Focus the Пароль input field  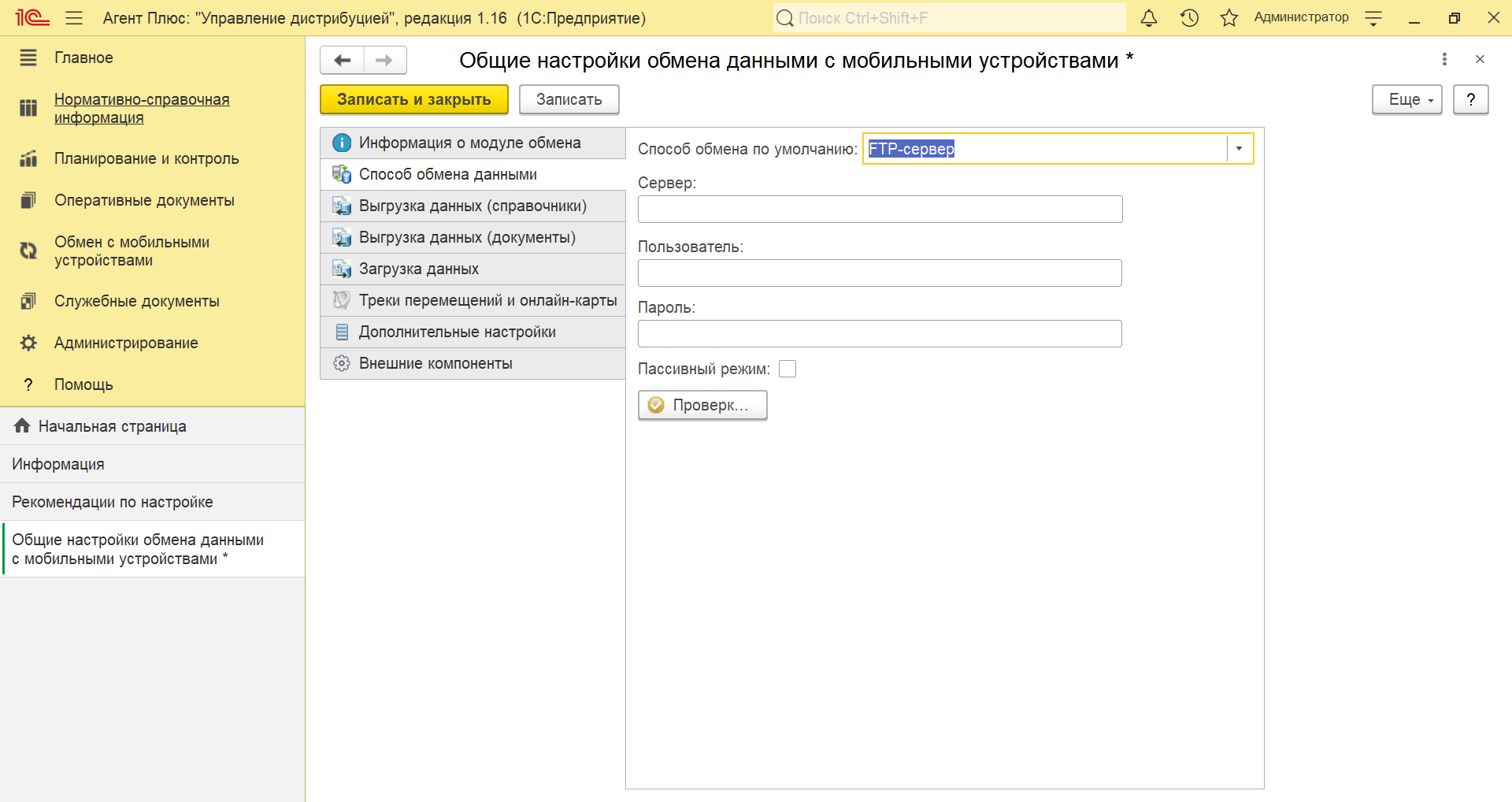point(880,334)
